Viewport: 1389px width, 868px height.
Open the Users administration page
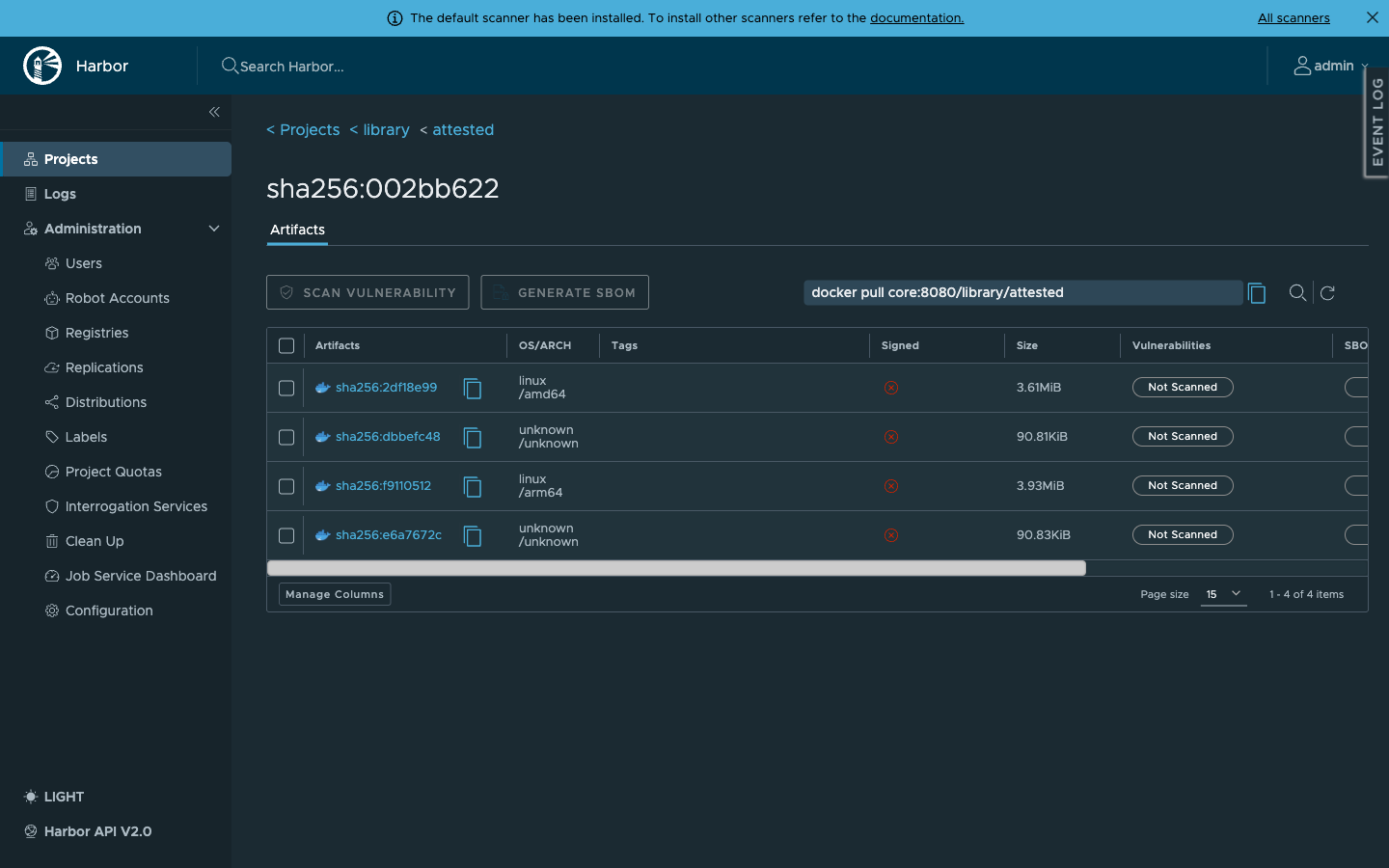[x=84, y=263]
